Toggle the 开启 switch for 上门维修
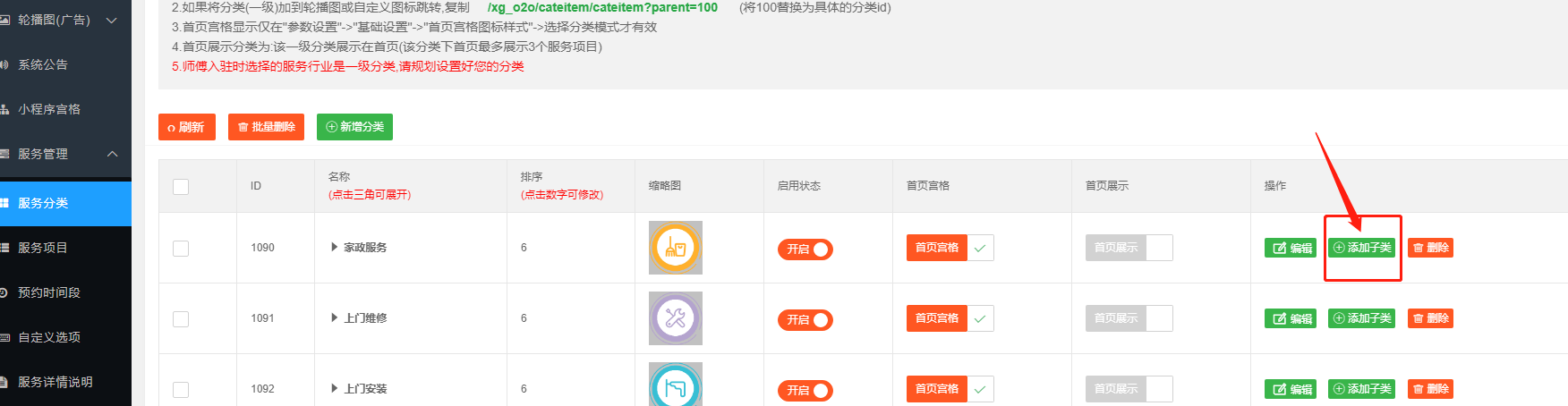Screen dimensions: 1568x406 click(x=805, y=320)
